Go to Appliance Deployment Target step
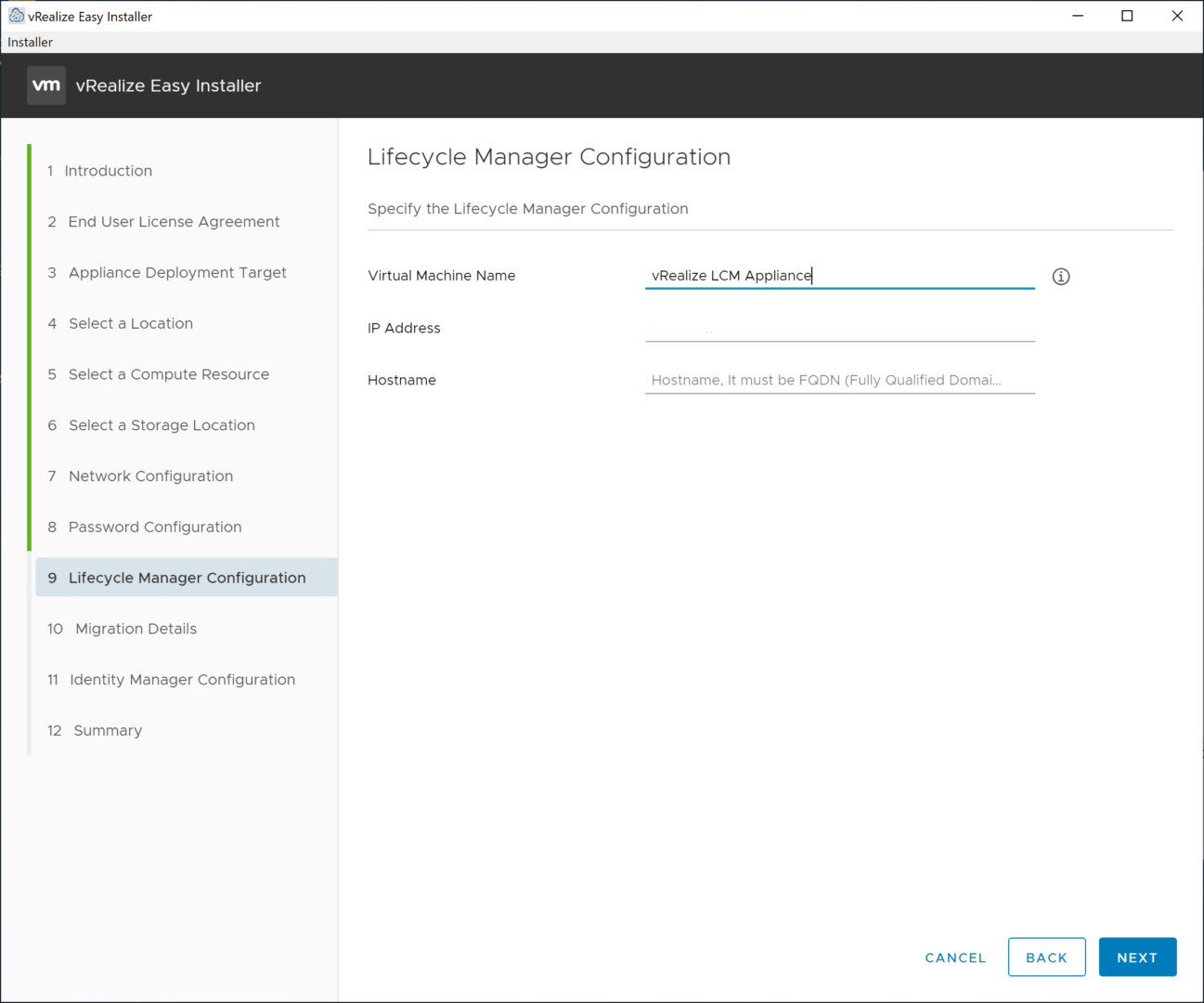Image resolution: width=1204 pixels, height=1003 pixels. [177, 273]
